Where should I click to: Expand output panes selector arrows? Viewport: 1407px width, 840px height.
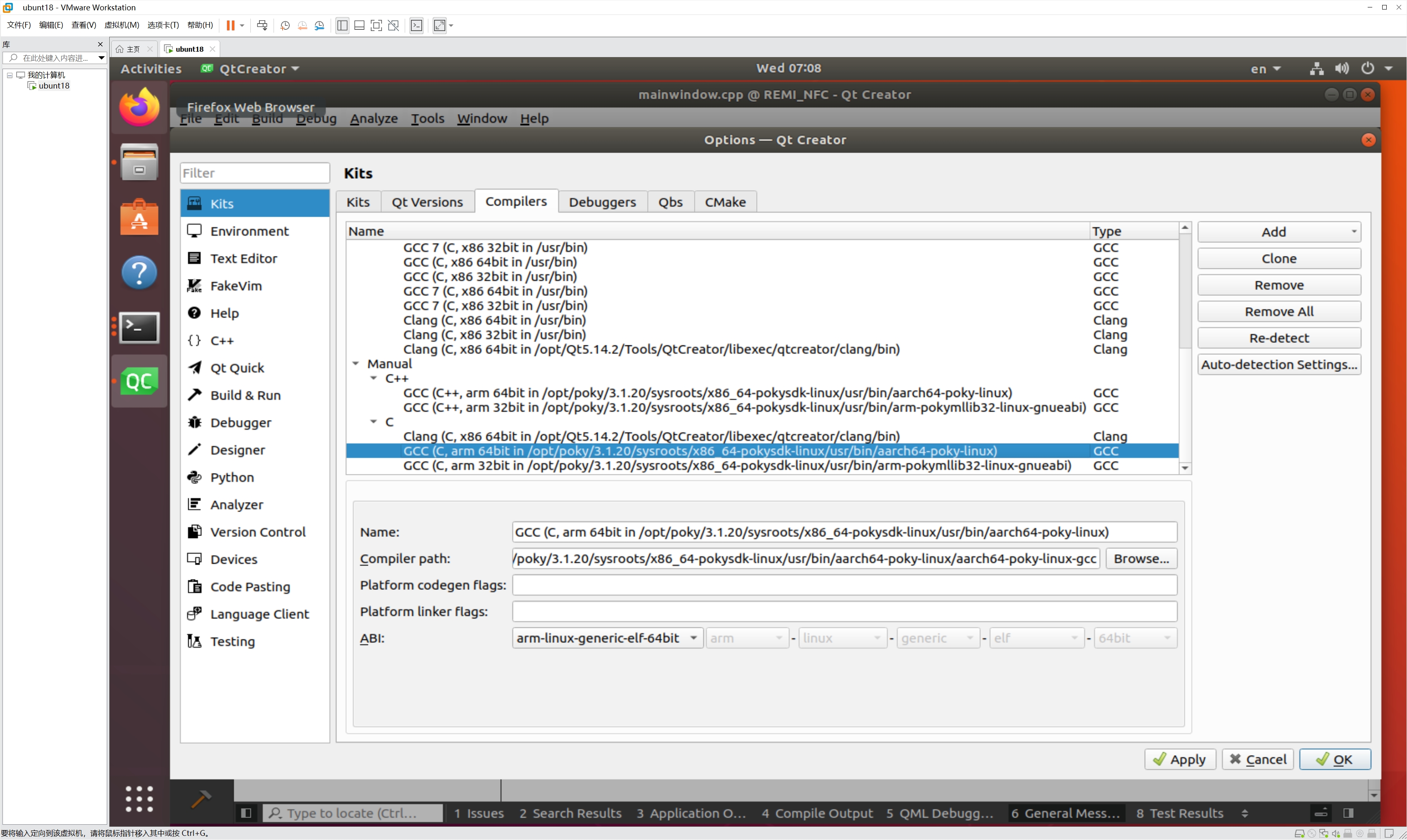[x=1244, y=814]
